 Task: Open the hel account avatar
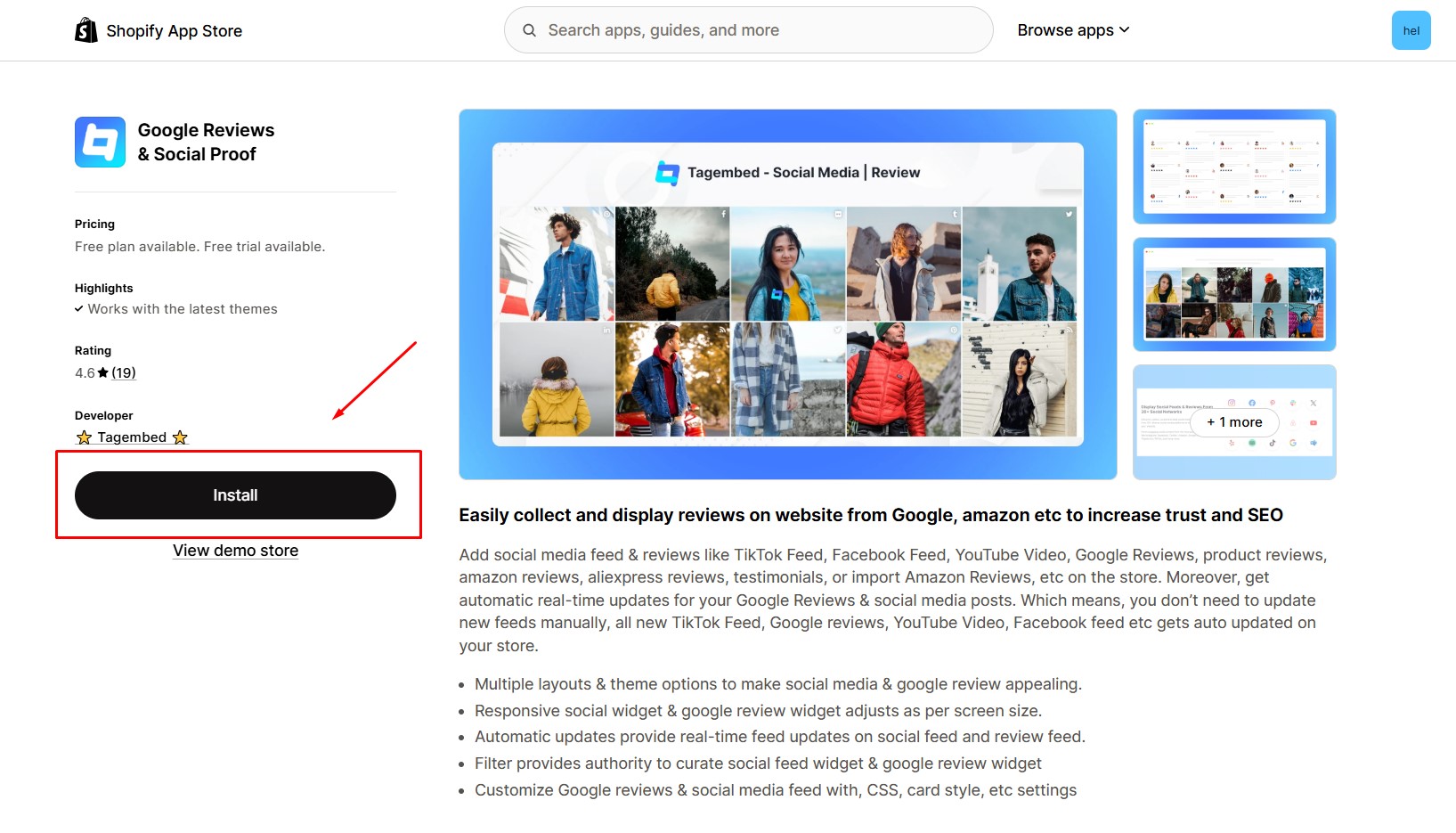pyautogui.click(x=1411, y=29)
